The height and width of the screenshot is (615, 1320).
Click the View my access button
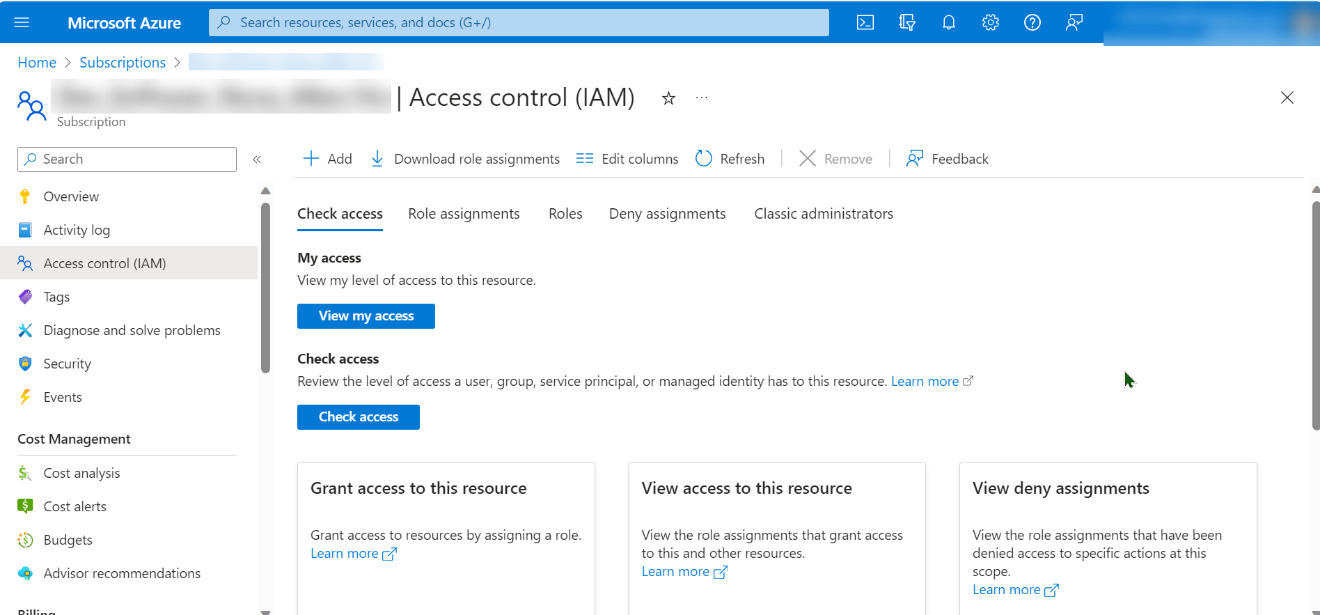pyautogui.click(x=366, y=316)
